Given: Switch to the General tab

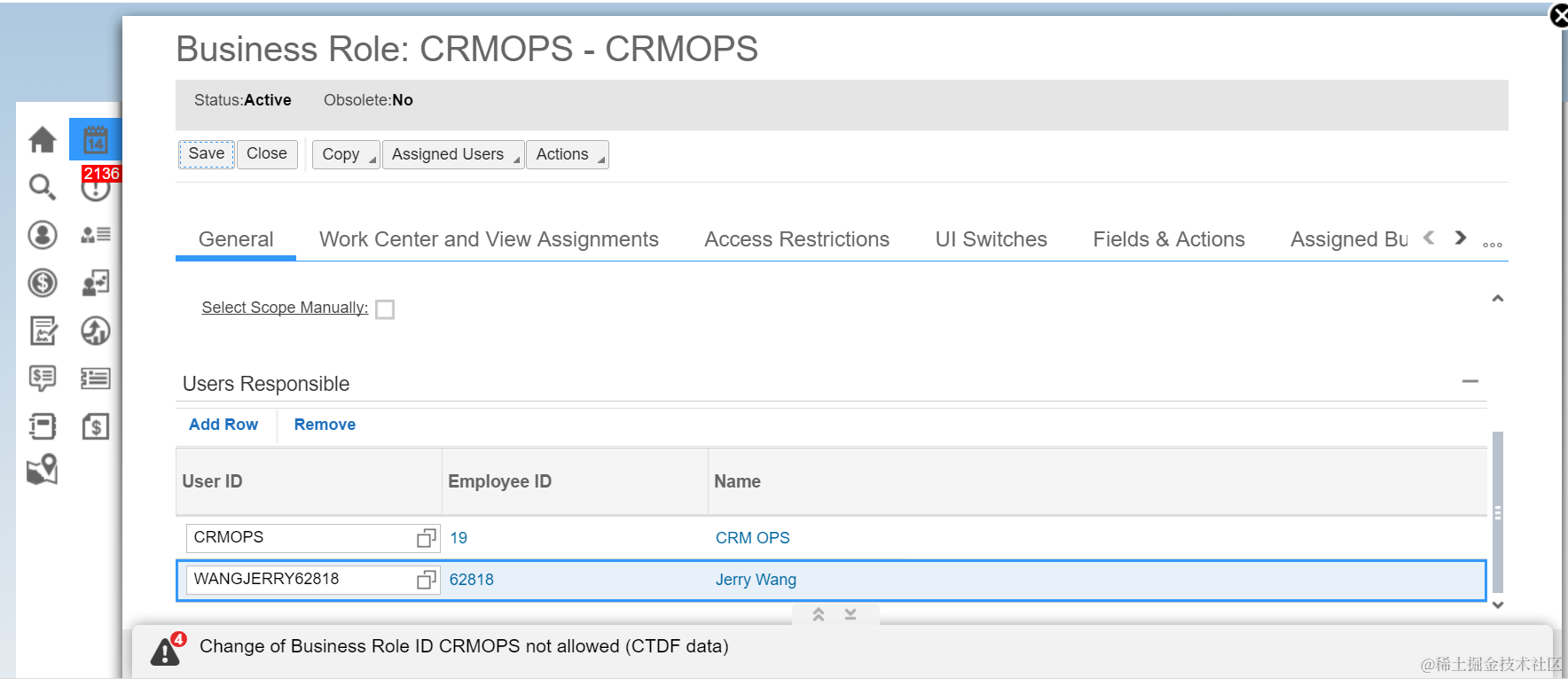Looking at the screenshot, I should 236,239.
